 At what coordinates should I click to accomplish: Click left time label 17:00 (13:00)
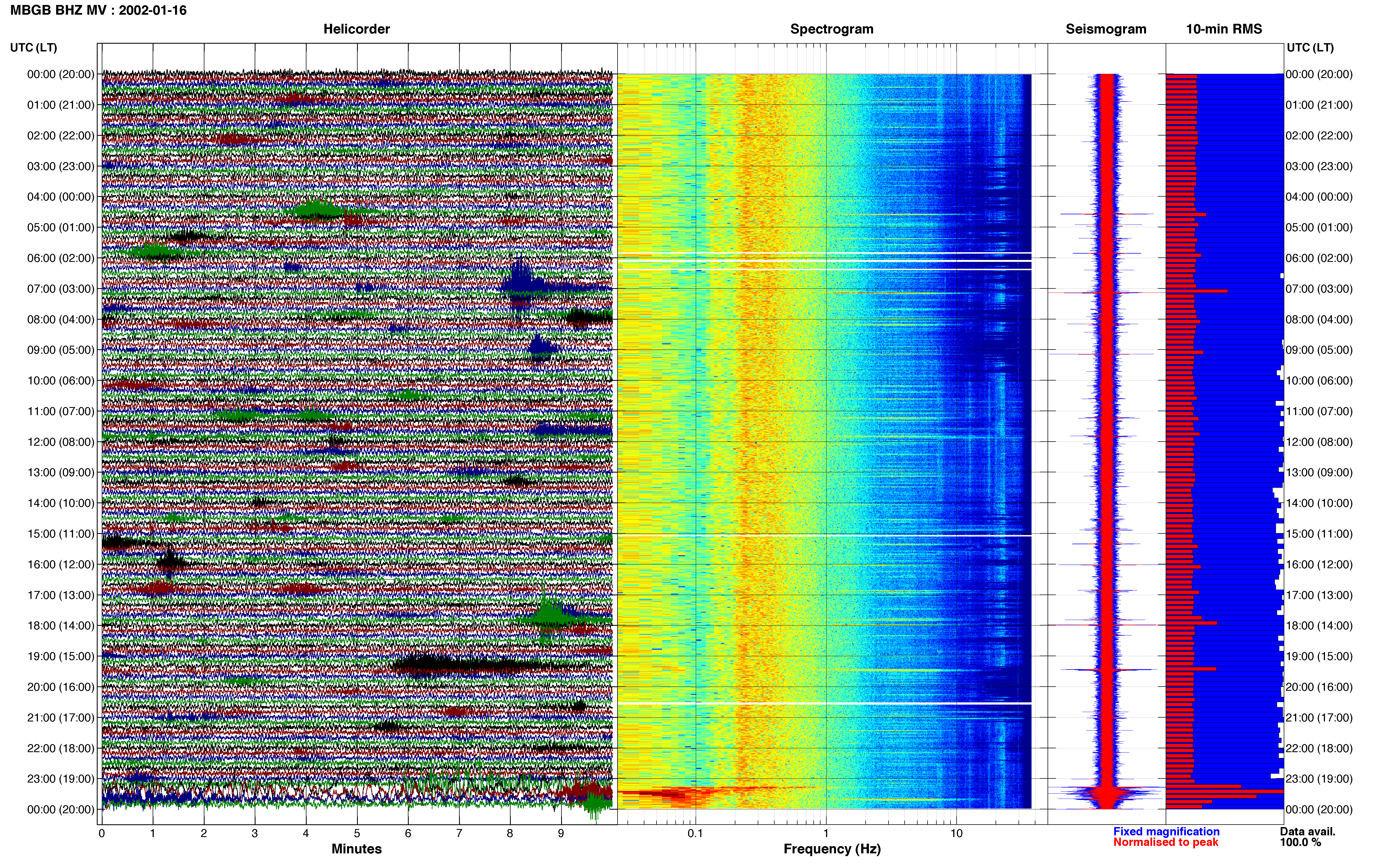pos(61,595)
